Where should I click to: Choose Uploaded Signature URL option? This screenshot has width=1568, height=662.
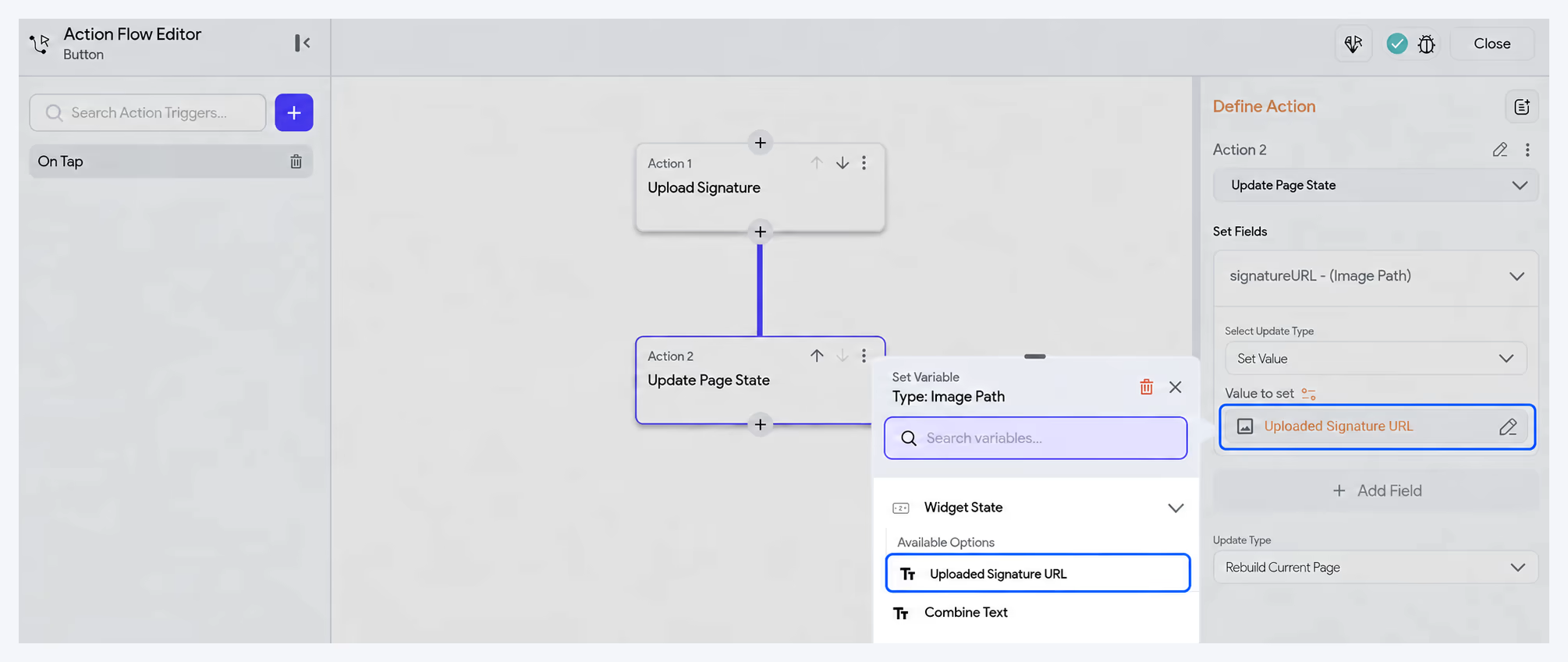coord(1038,573)
